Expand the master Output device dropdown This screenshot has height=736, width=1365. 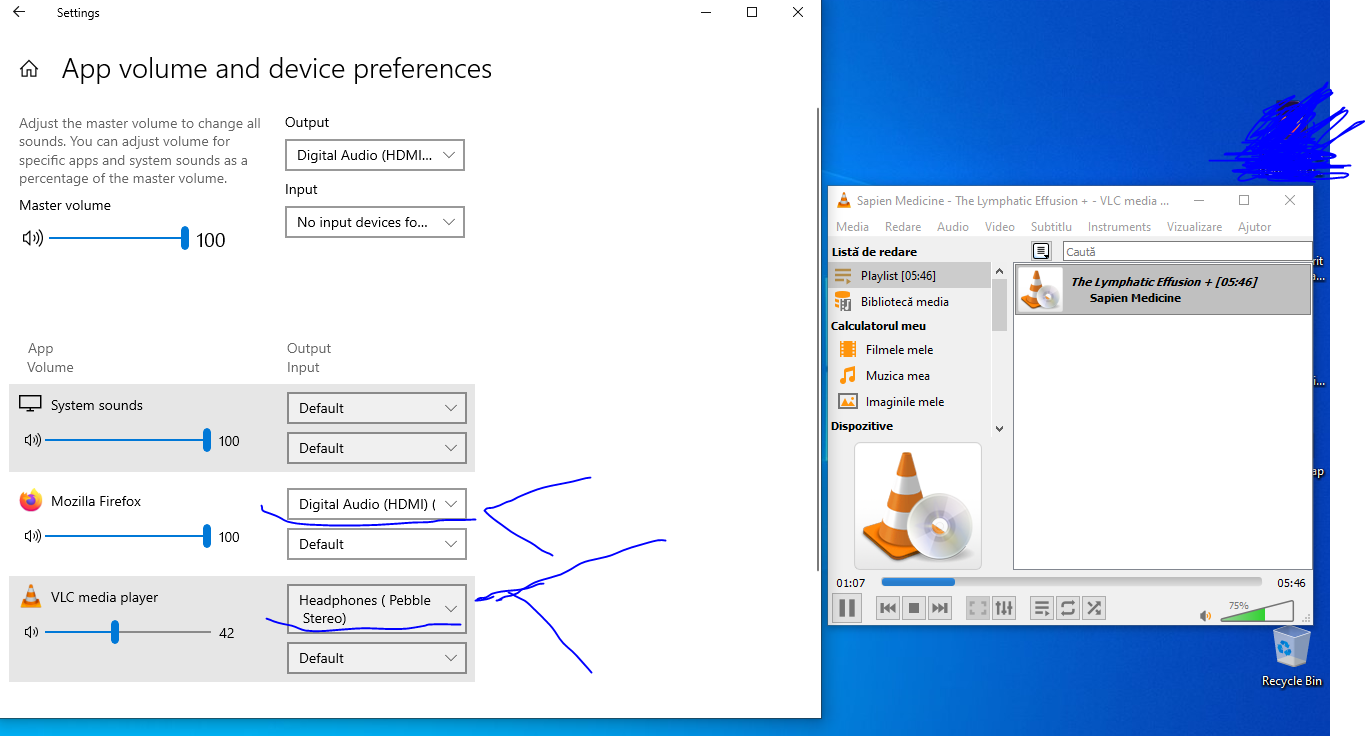(375, 155)
